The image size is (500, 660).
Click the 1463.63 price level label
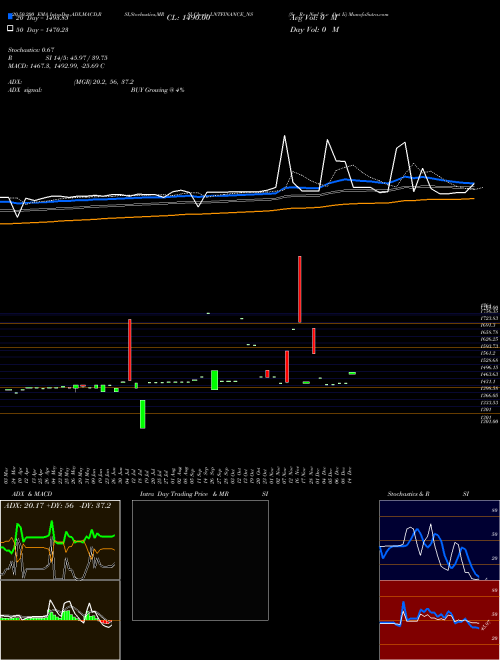489,374
